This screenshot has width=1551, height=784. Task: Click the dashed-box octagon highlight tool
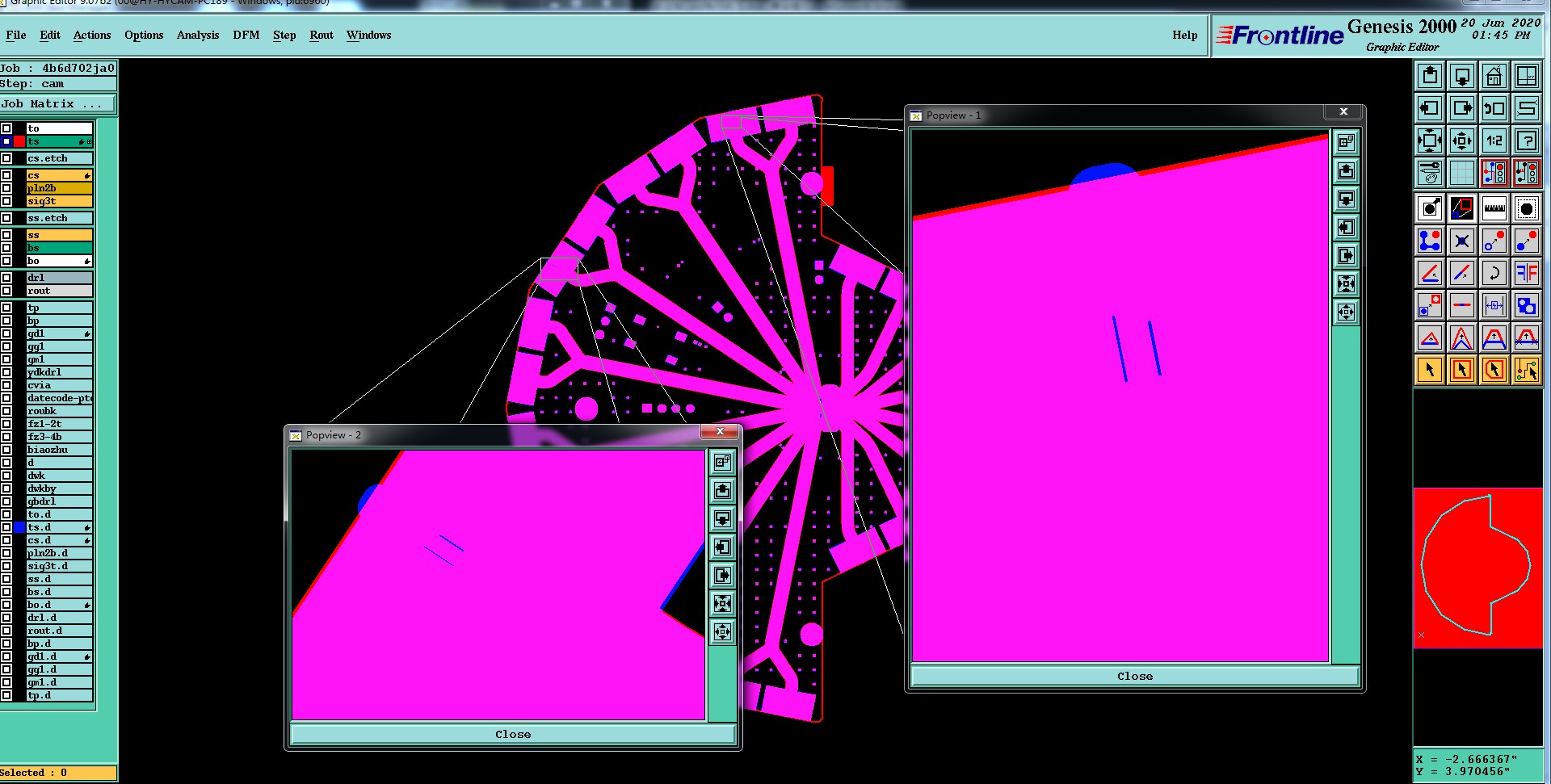(x=1526, y=208)
